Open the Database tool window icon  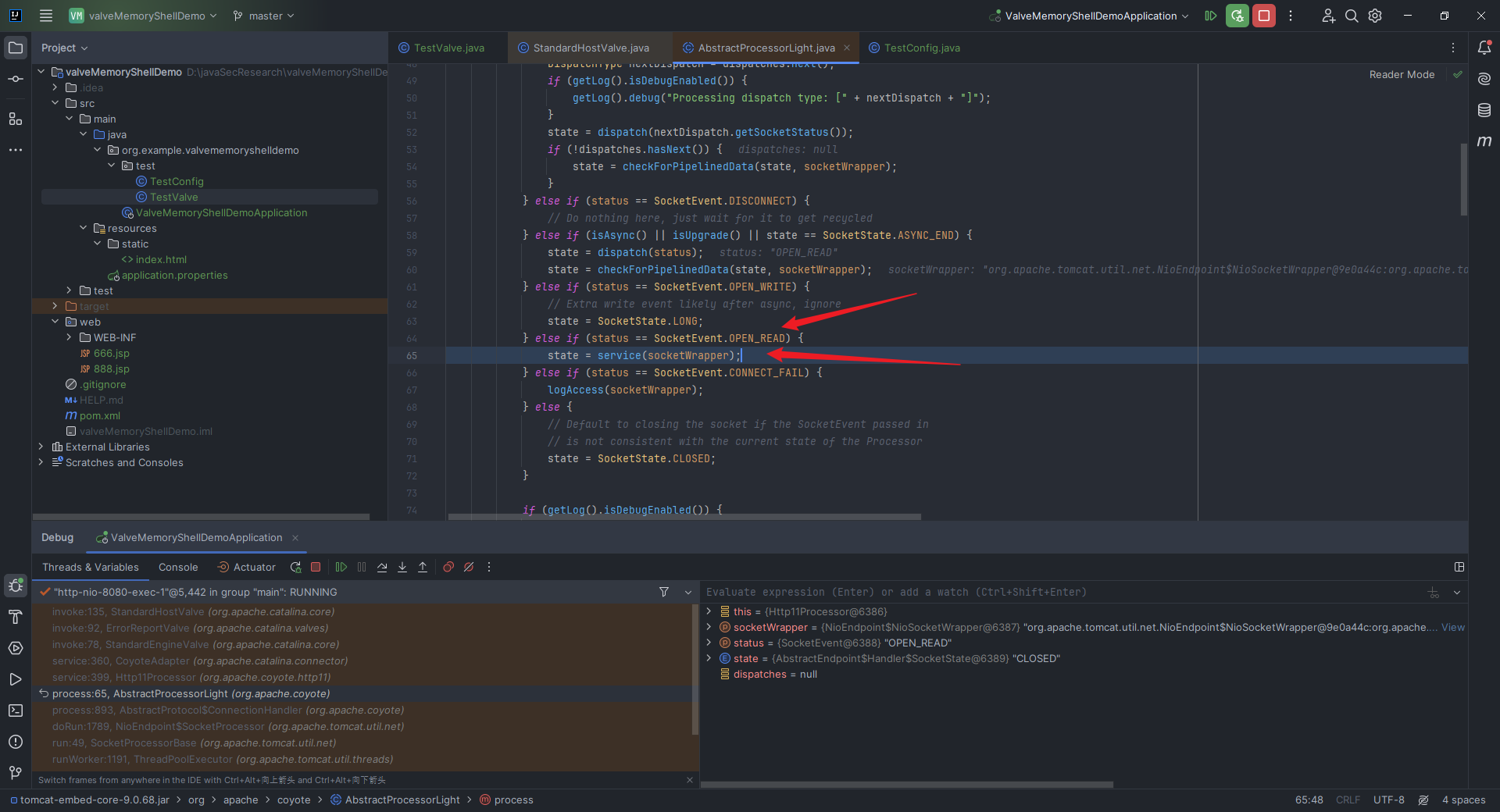[x=1484, y=110]
